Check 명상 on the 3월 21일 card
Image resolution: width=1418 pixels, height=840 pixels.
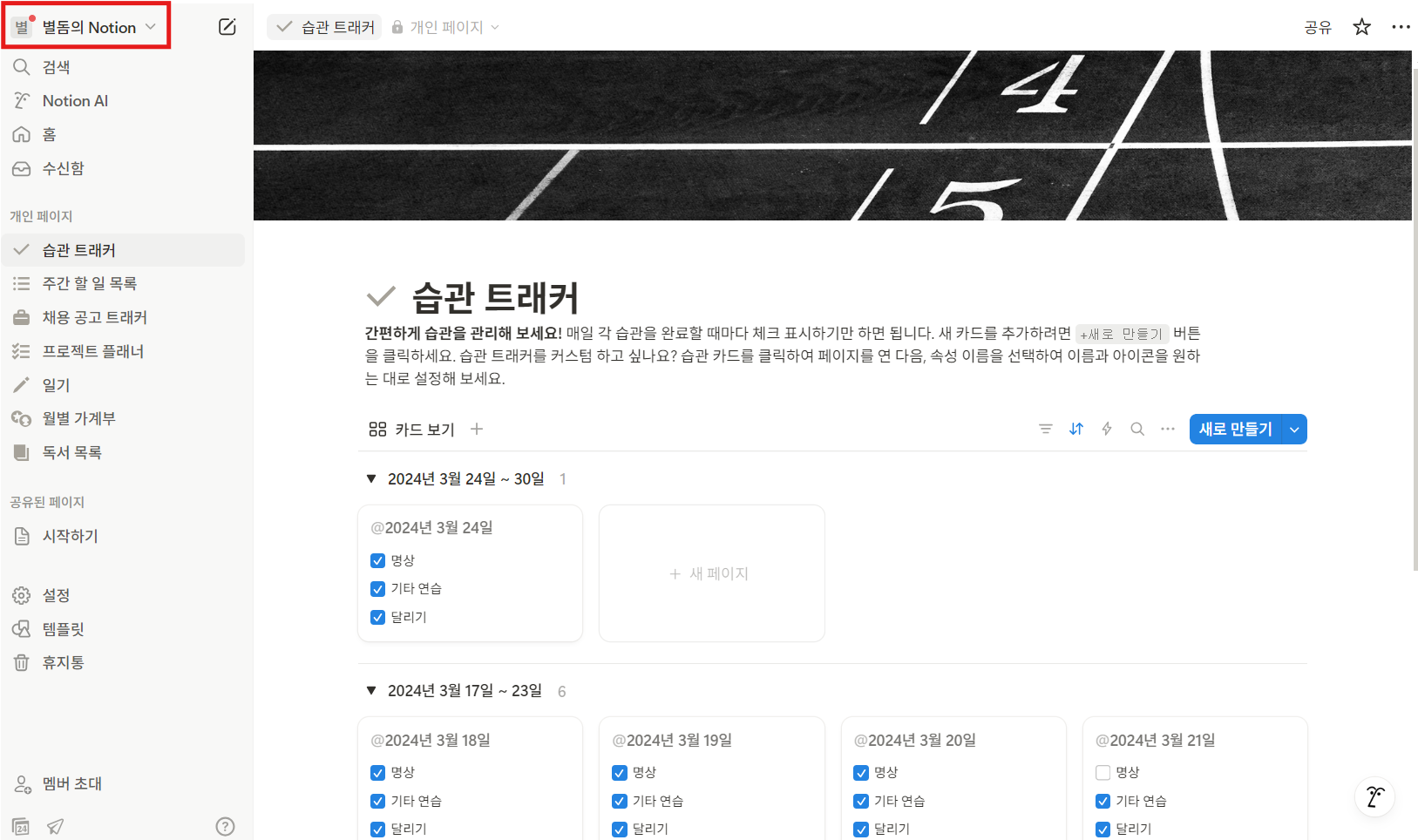coord(1102,772)
